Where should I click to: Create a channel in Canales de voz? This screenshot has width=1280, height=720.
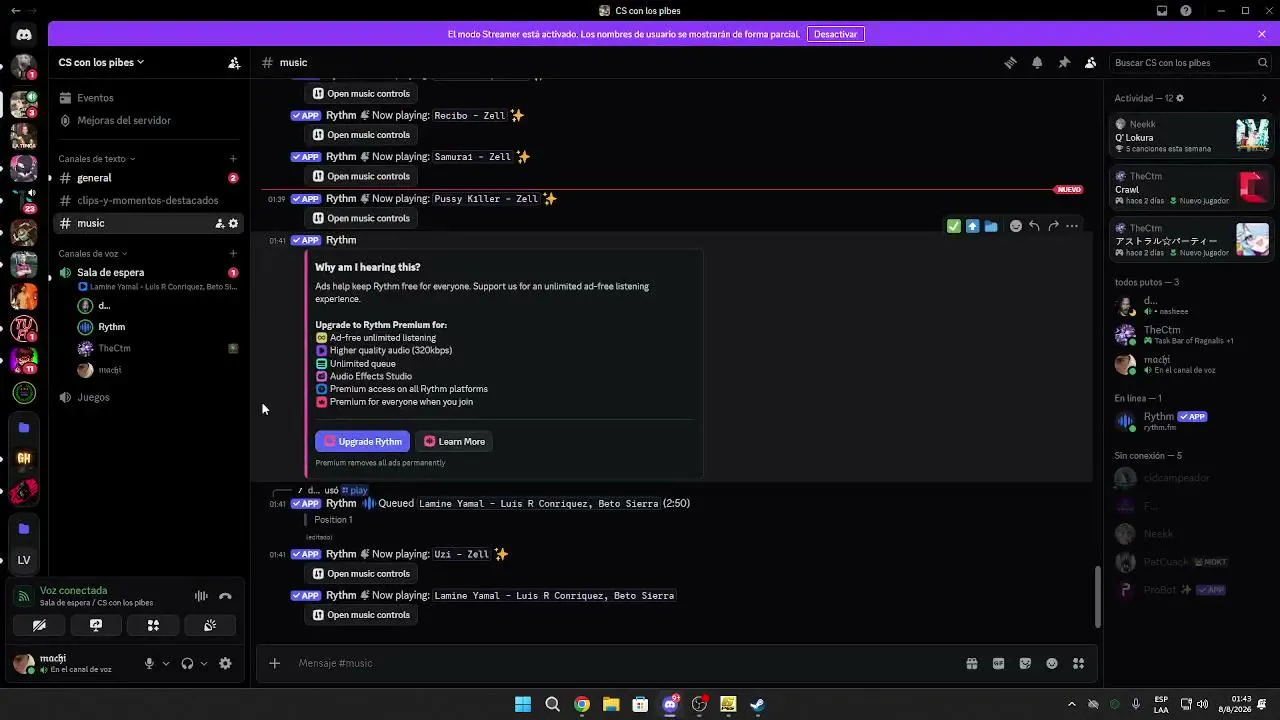tap(233, 253)
